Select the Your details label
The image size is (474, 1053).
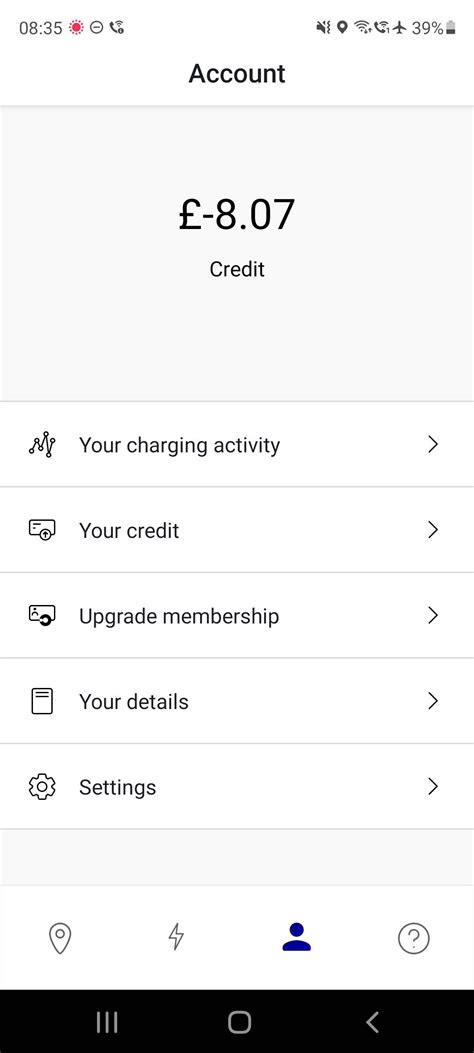pyautogui.click(x=134, y=701)
